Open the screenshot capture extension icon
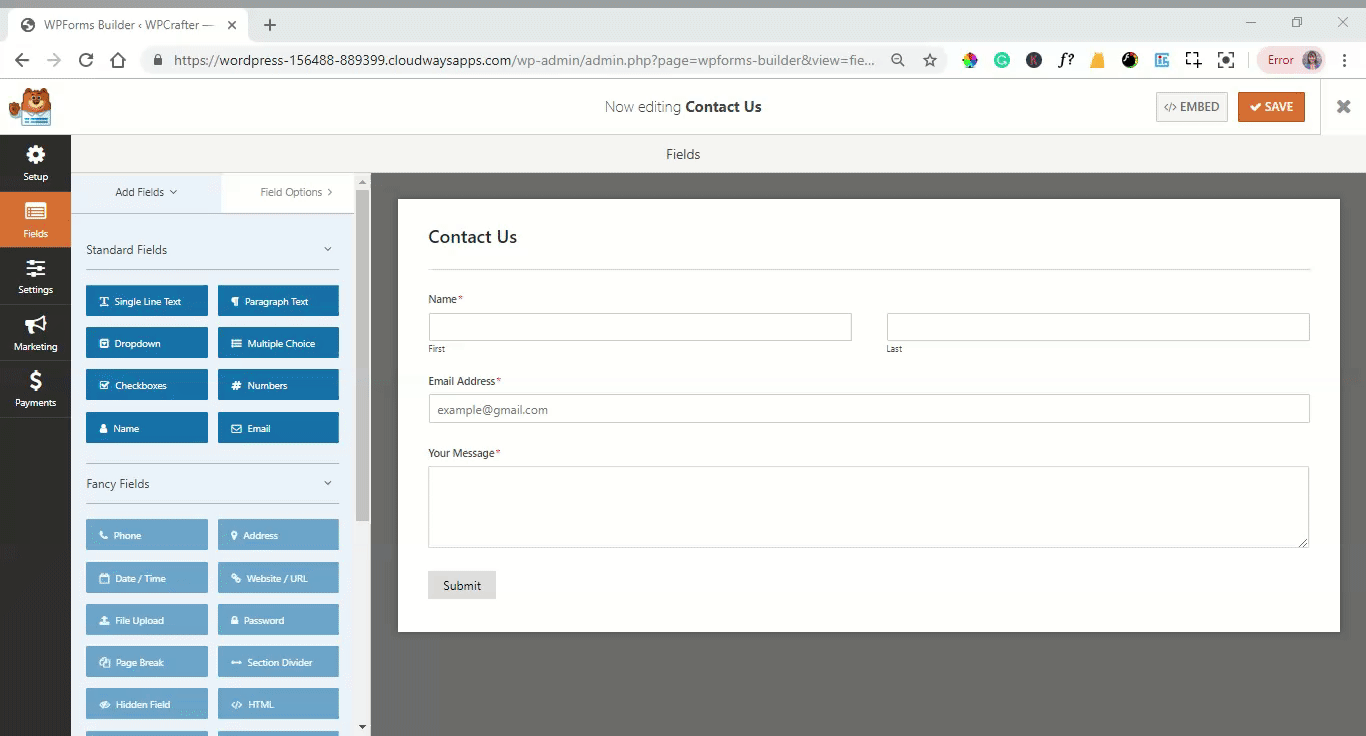The height and width of the screenshot is (736, 1366). tap(1226, 60)
